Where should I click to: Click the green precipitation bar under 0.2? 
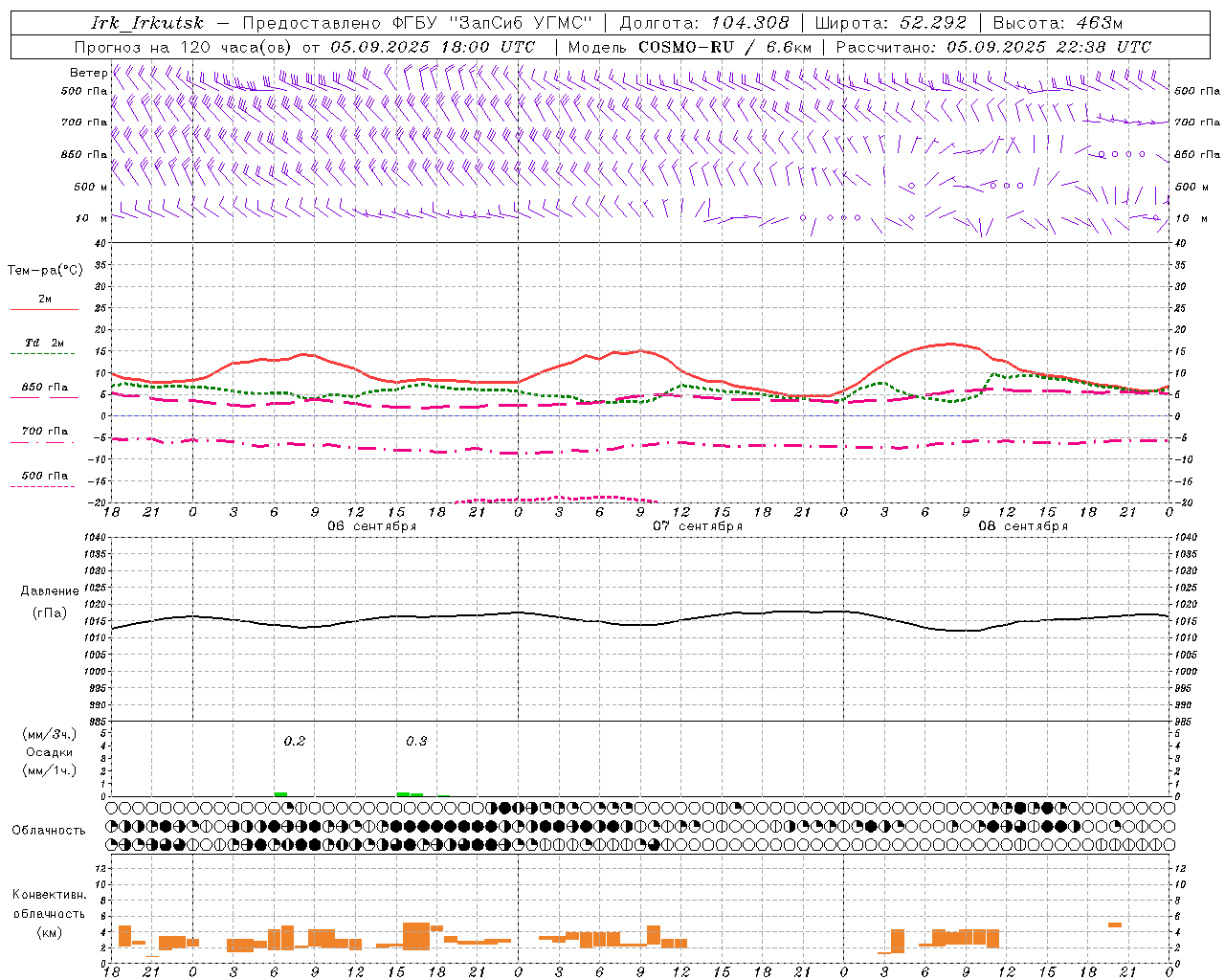click(280, 794)
